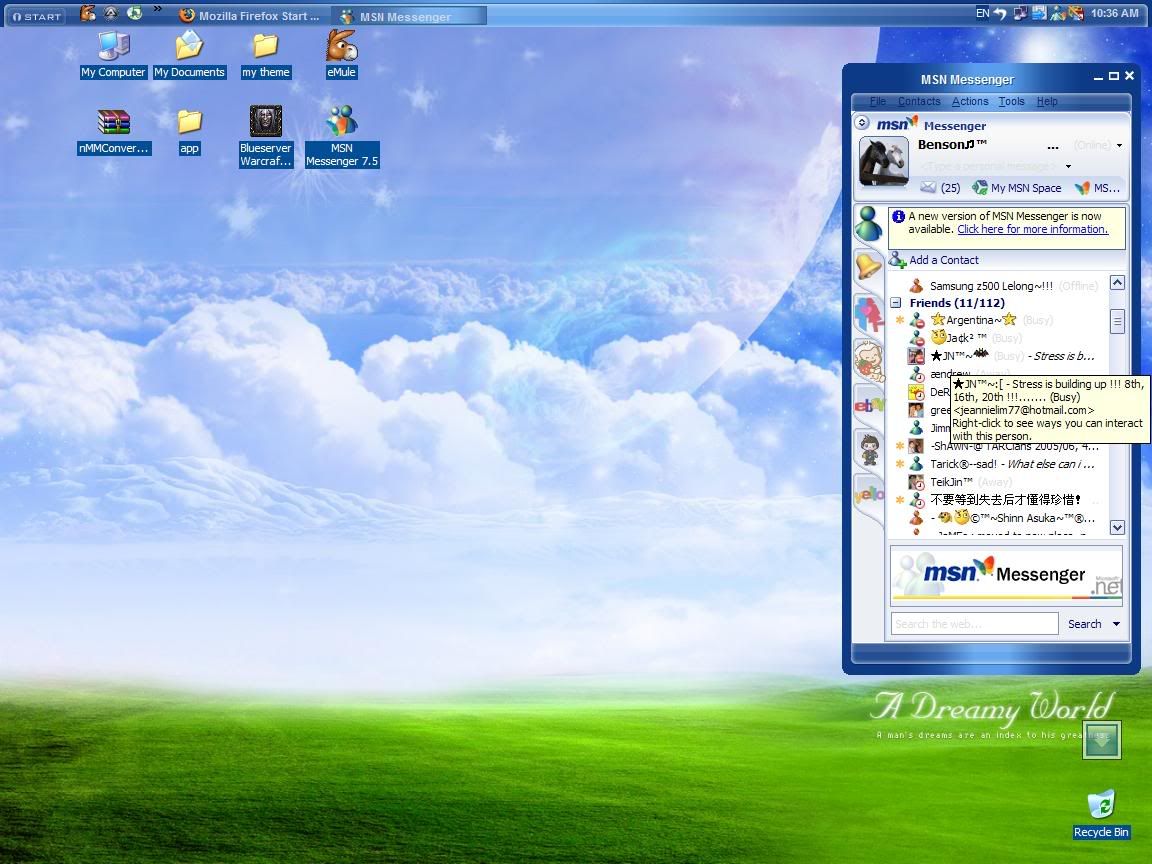The width and height of the screenshot is (1152, 864).
Task: Click the MSN Messenger taskbar button
Action: tap(408, 16)
